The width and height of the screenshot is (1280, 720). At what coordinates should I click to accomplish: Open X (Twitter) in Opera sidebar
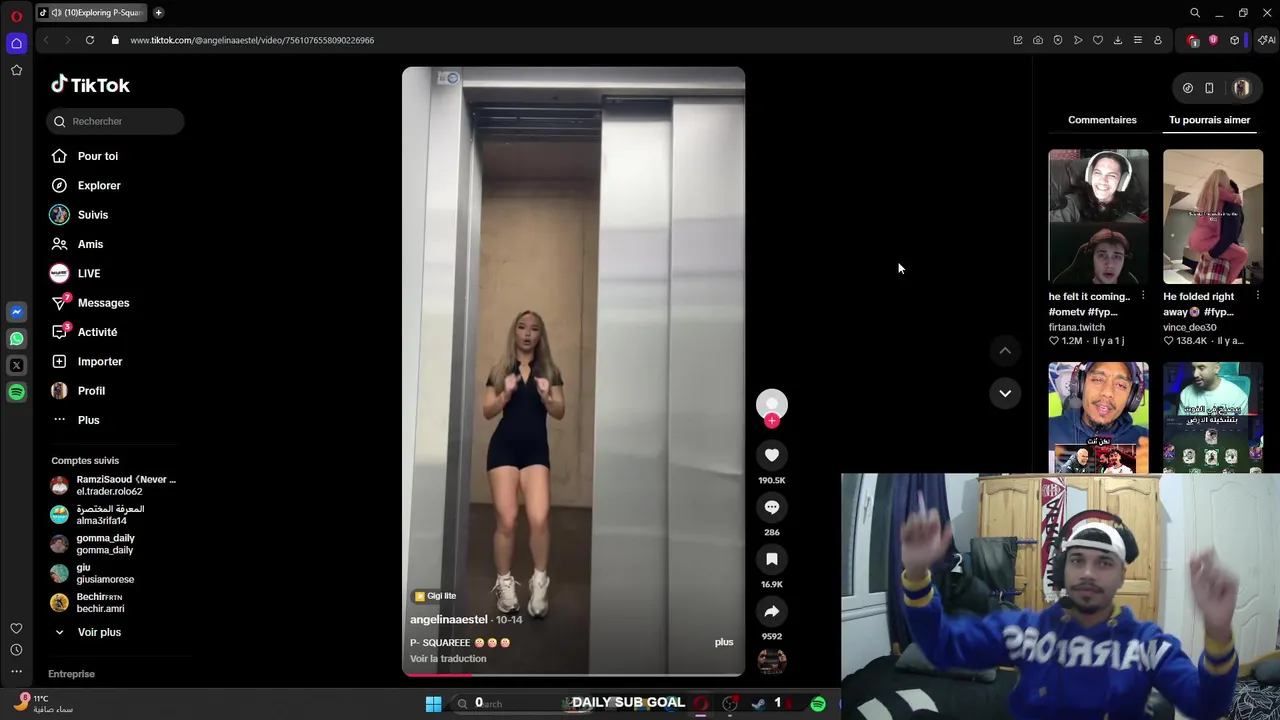[17, 366]
